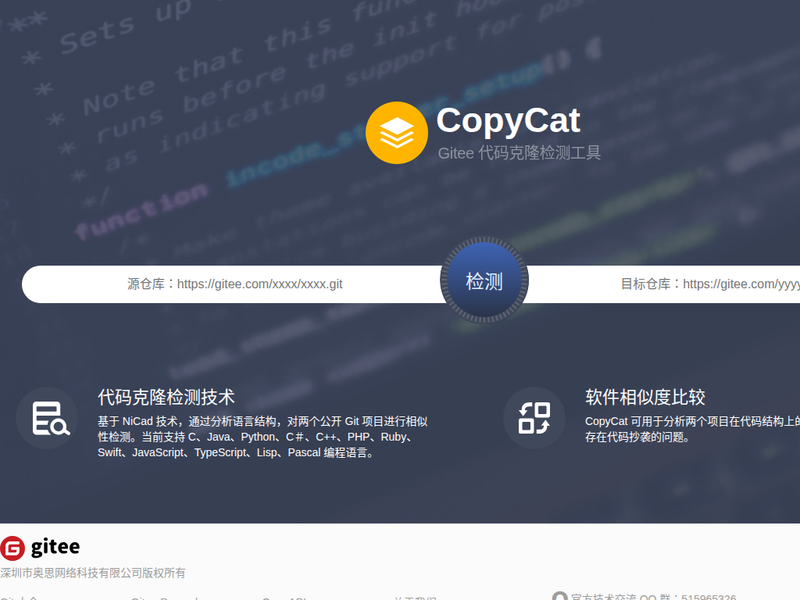Screen dimensions: 800x600
Task: Click the code clone detection document-search icon
Action: point(47,418)
